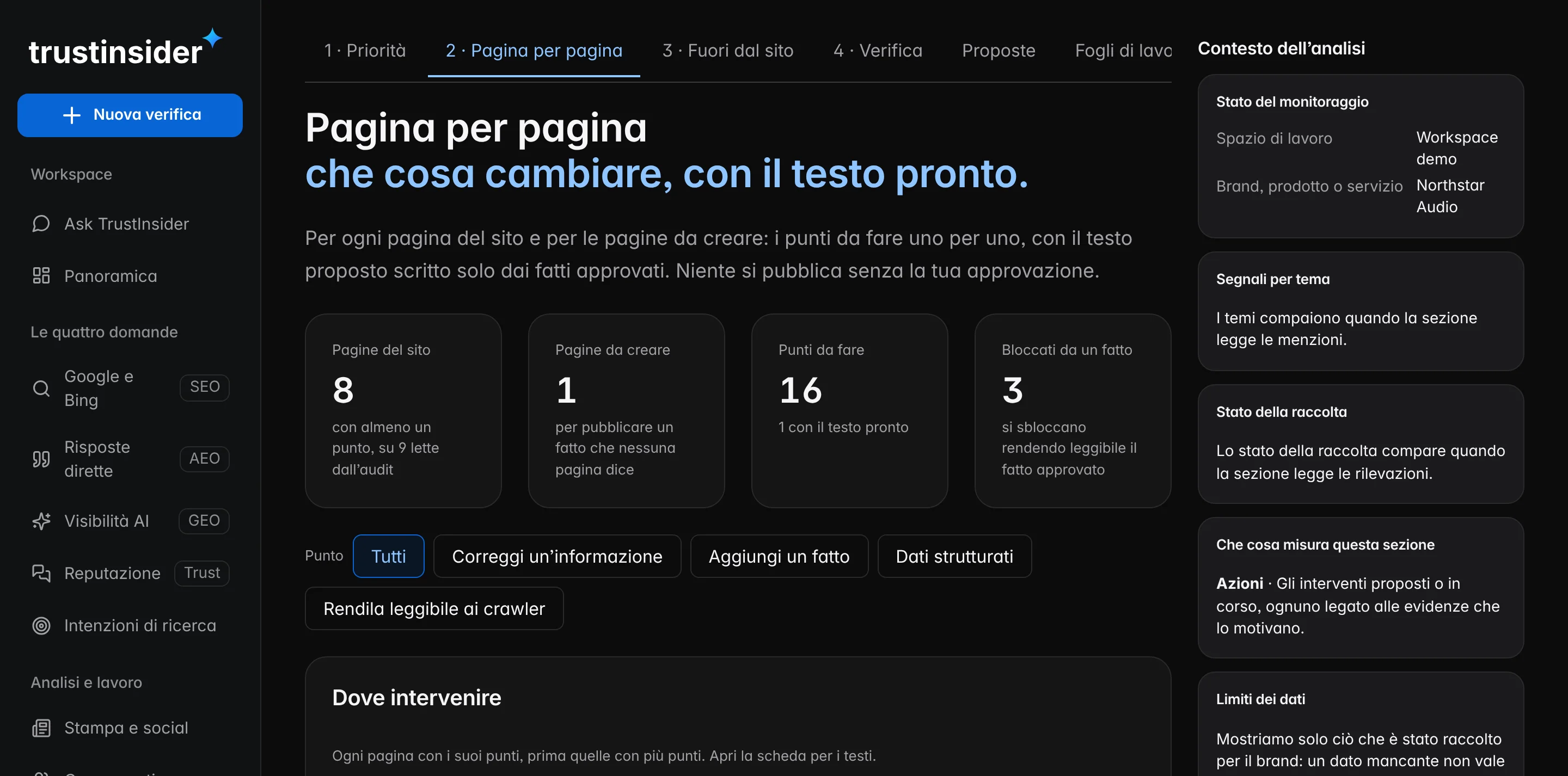Open the Proposte tab

click(999, 51)
